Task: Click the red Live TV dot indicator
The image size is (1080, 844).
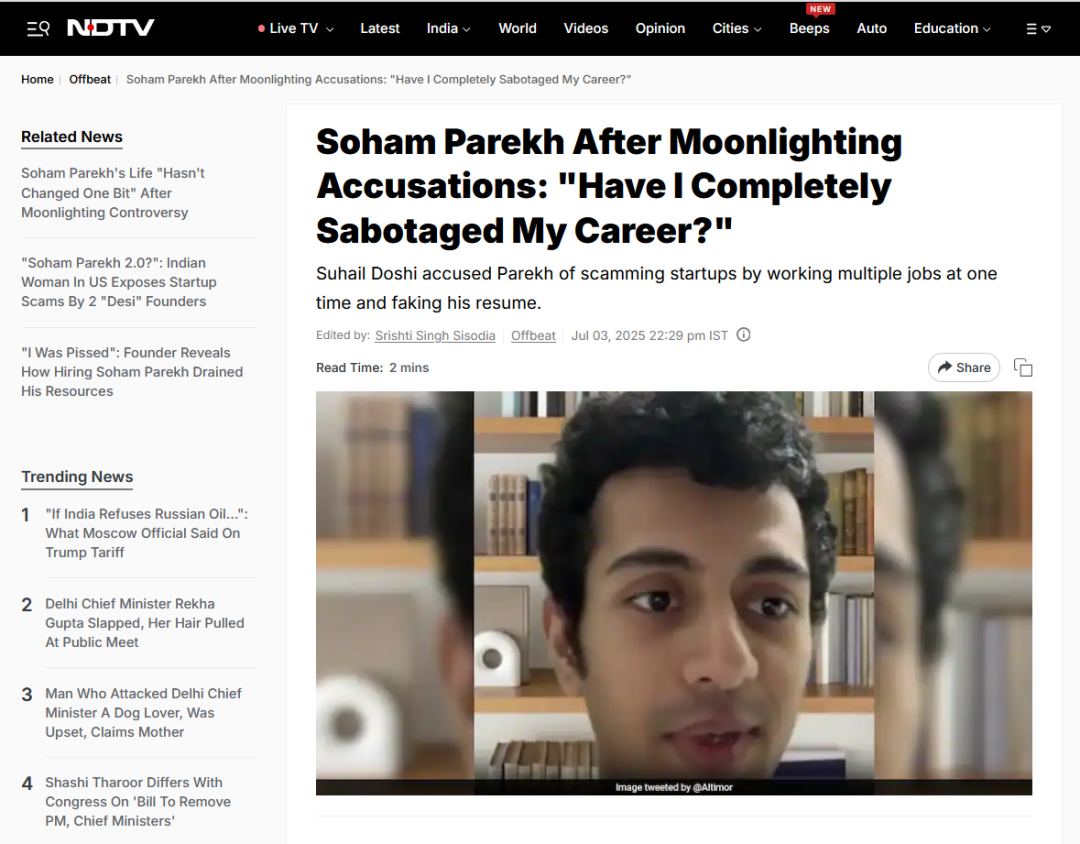Action: [x=261, y=29]
